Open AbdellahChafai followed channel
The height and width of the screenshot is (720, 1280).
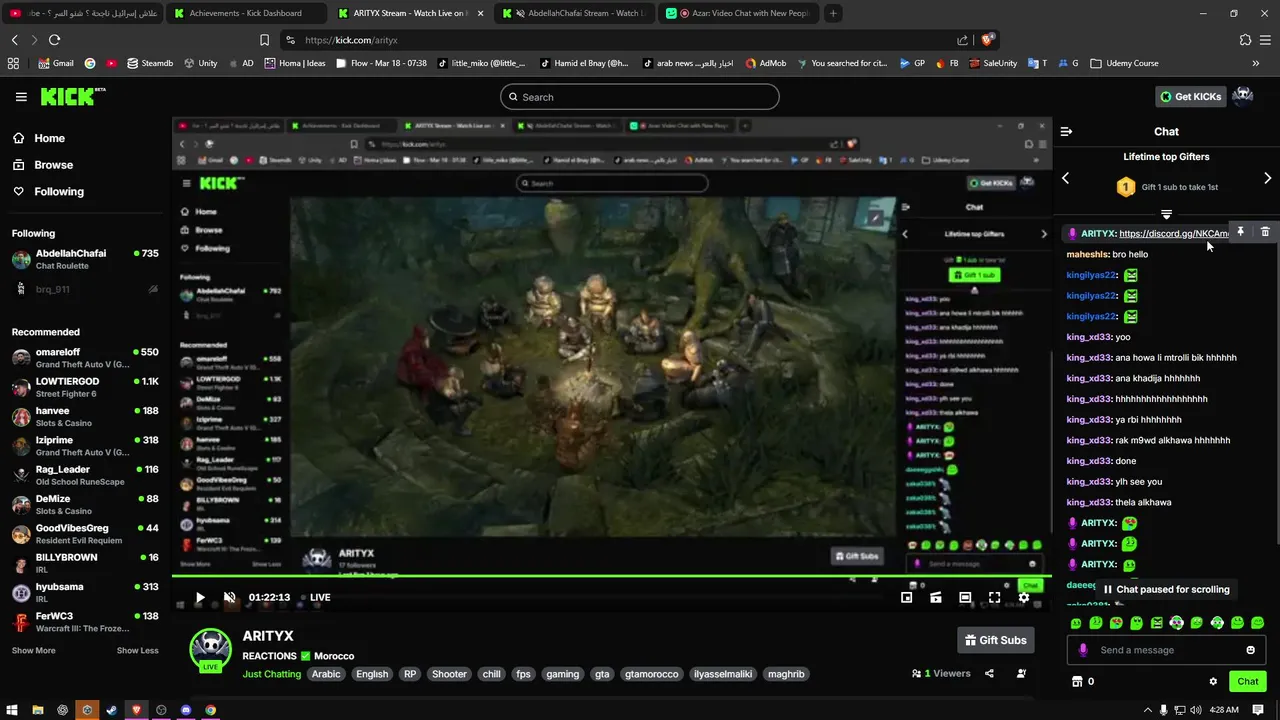[x=85, y=260]
